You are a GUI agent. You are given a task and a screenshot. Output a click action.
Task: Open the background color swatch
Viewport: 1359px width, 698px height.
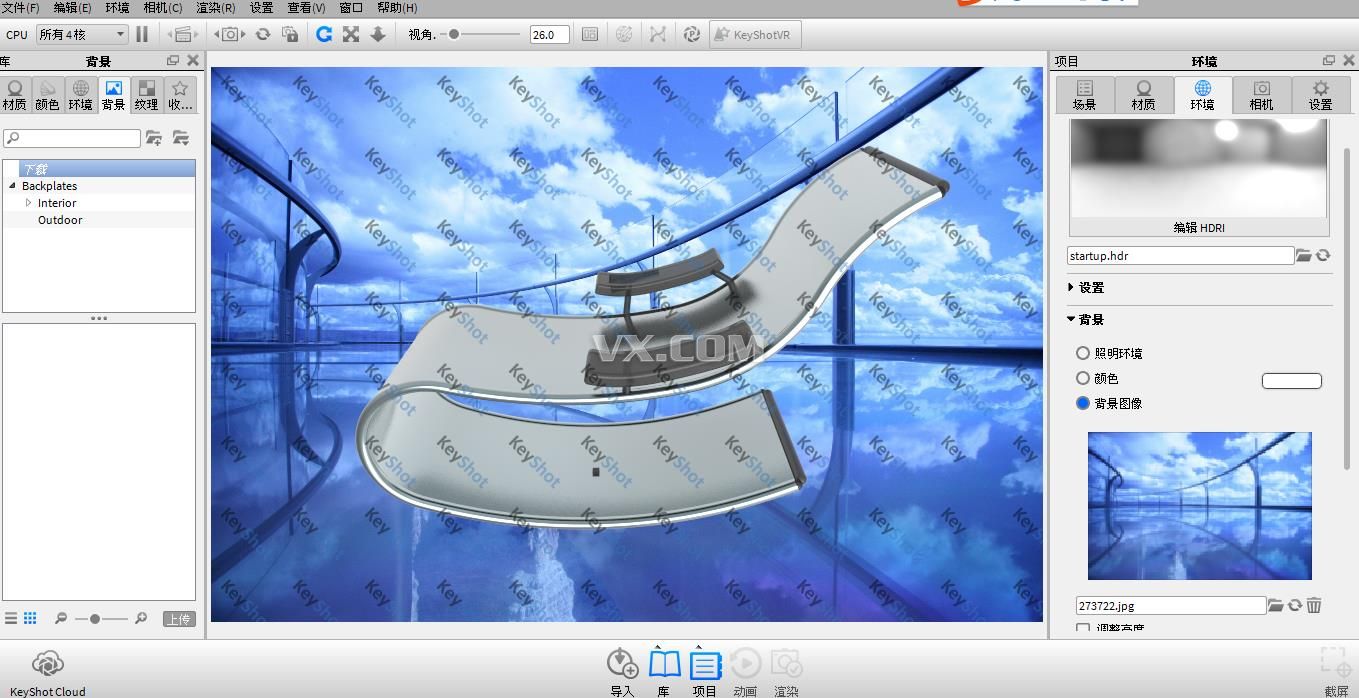pyautogui.click(x=1292, y=380)
